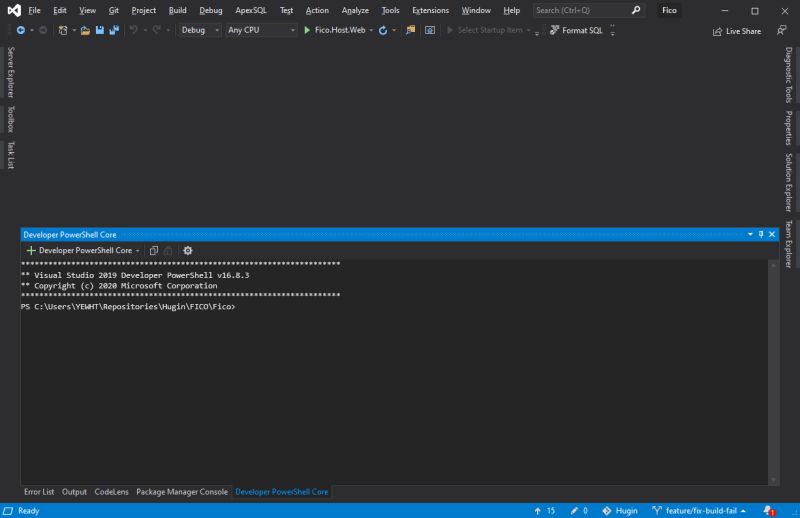The width and height of the screenshot is (800, 518).
Task: Open the View menu
Action: coord(87,10)
